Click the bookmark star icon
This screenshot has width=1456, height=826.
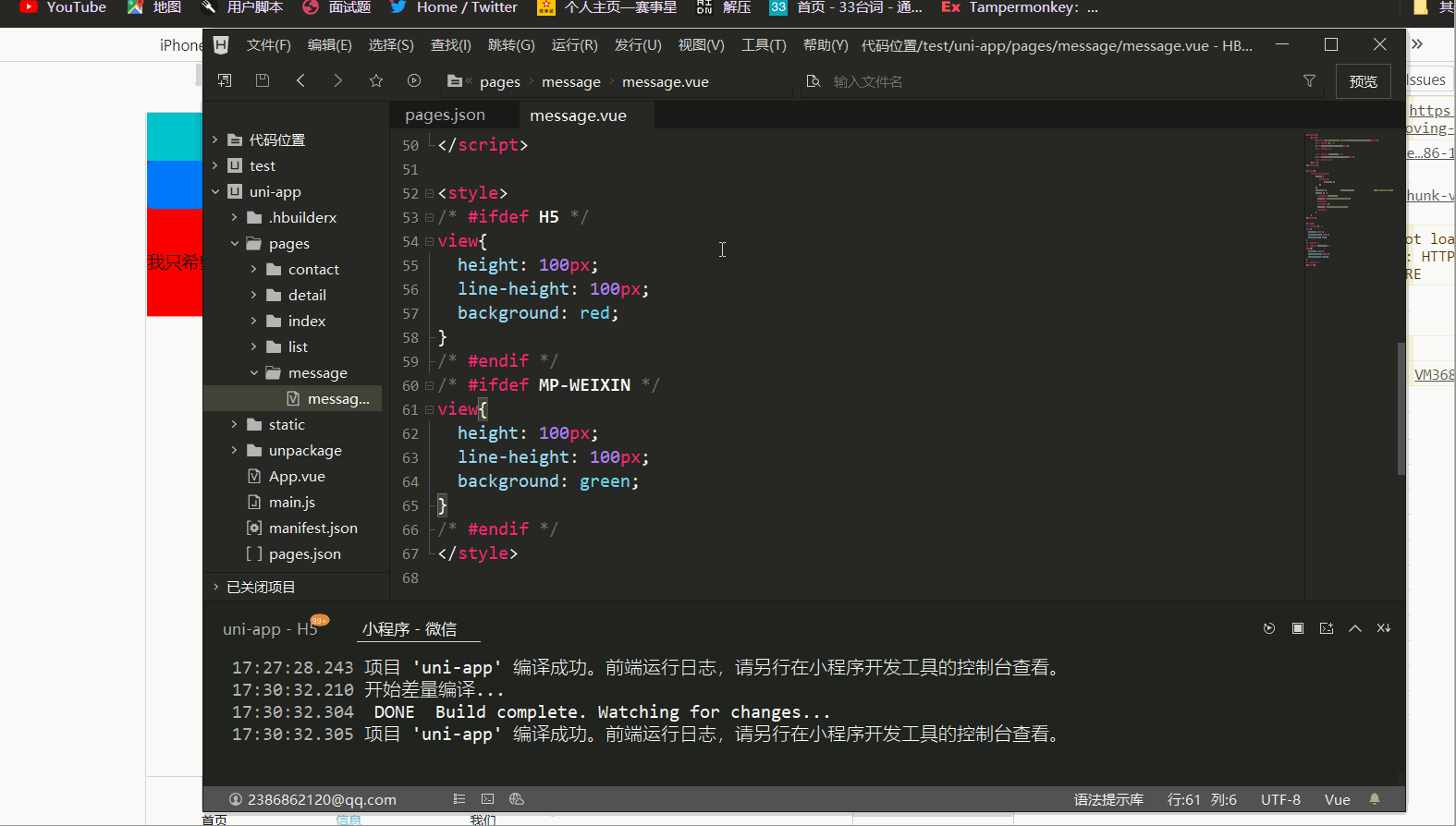[376, 80]
